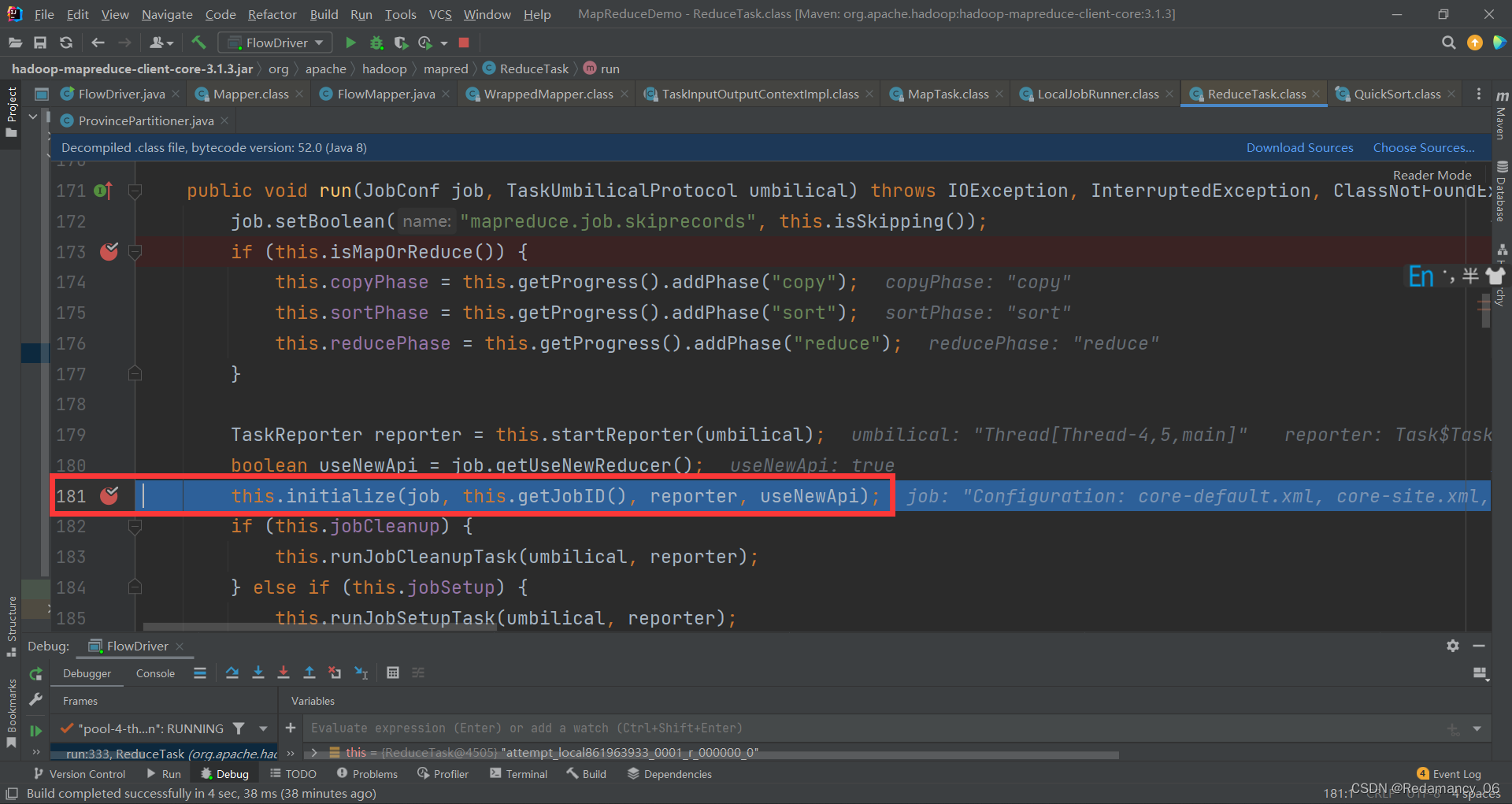Switch to Console debugger tab

(155, 673)
